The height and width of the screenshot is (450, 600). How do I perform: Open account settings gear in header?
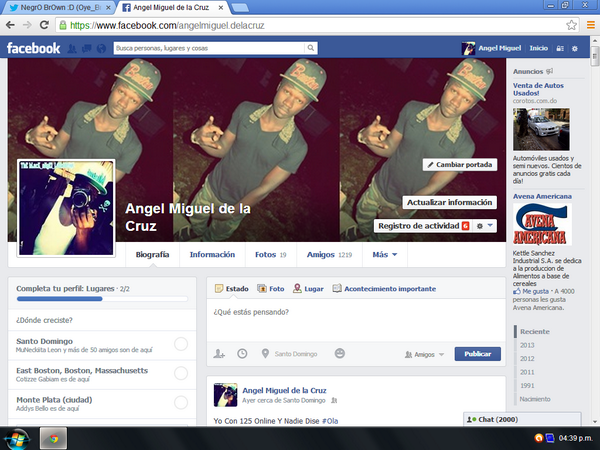[575, 49]
